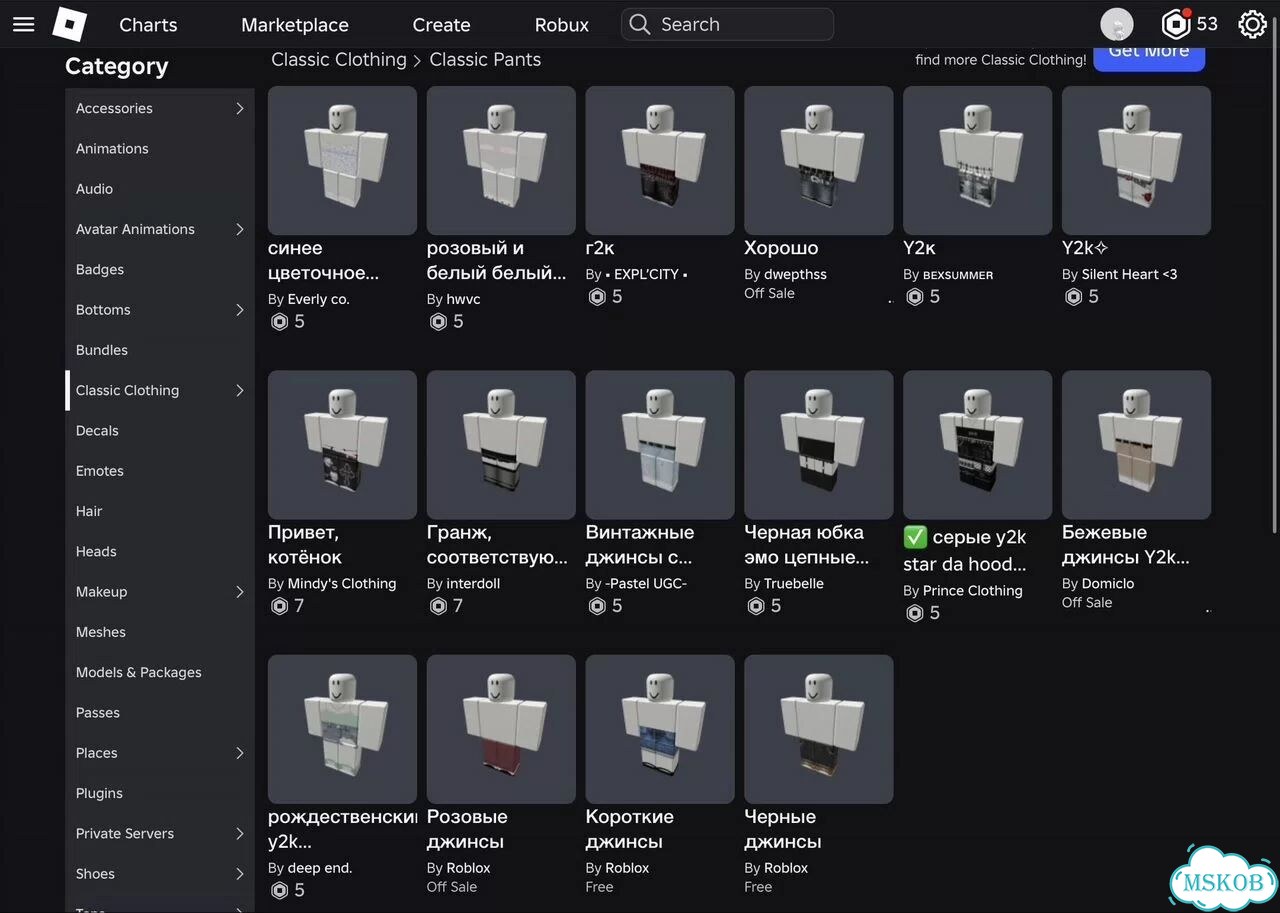The height and width of the screenshot is (913, 1280).
Task: Go to Charts in the top navigation
Action: click(148, 25)
